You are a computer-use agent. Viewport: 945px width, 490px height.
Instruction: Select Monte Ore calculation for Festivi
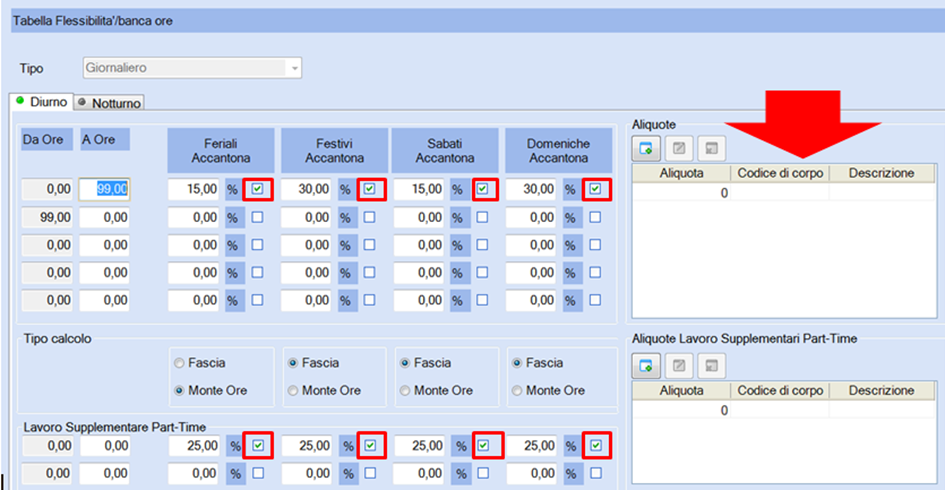pyautogui.click(x=324, y=391)
